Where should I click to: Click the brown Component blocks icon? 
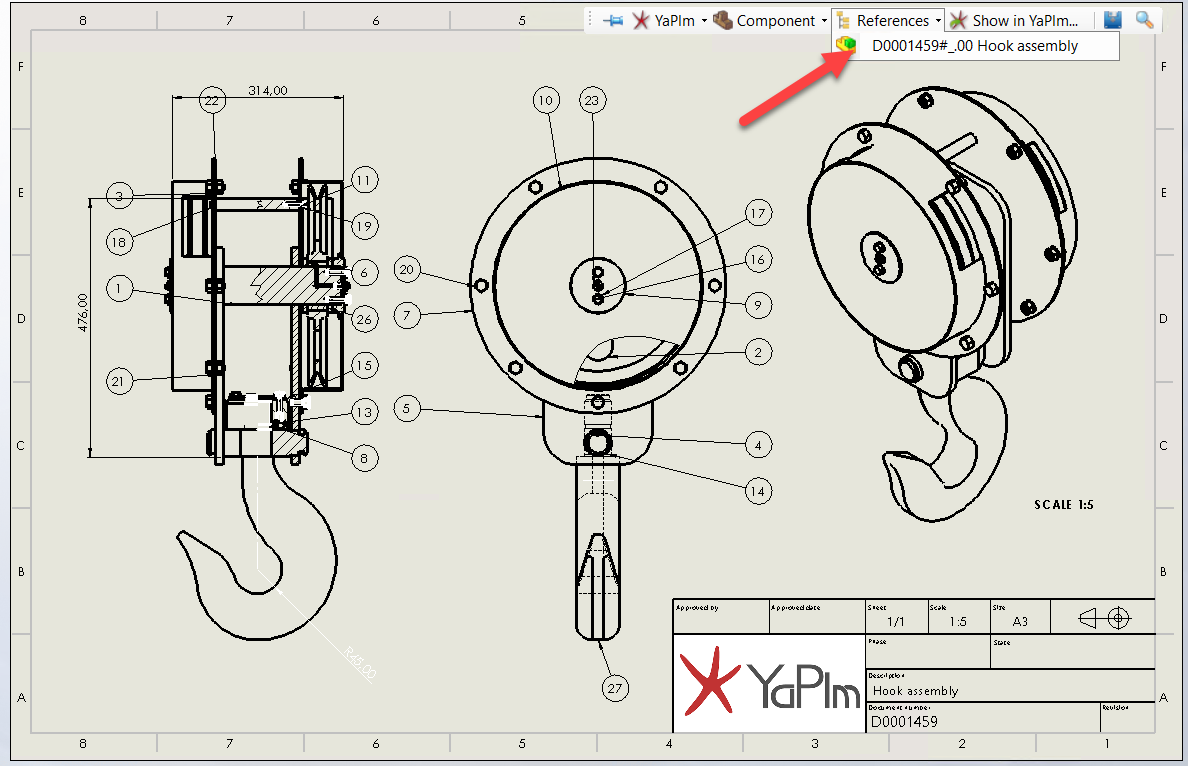722,21
